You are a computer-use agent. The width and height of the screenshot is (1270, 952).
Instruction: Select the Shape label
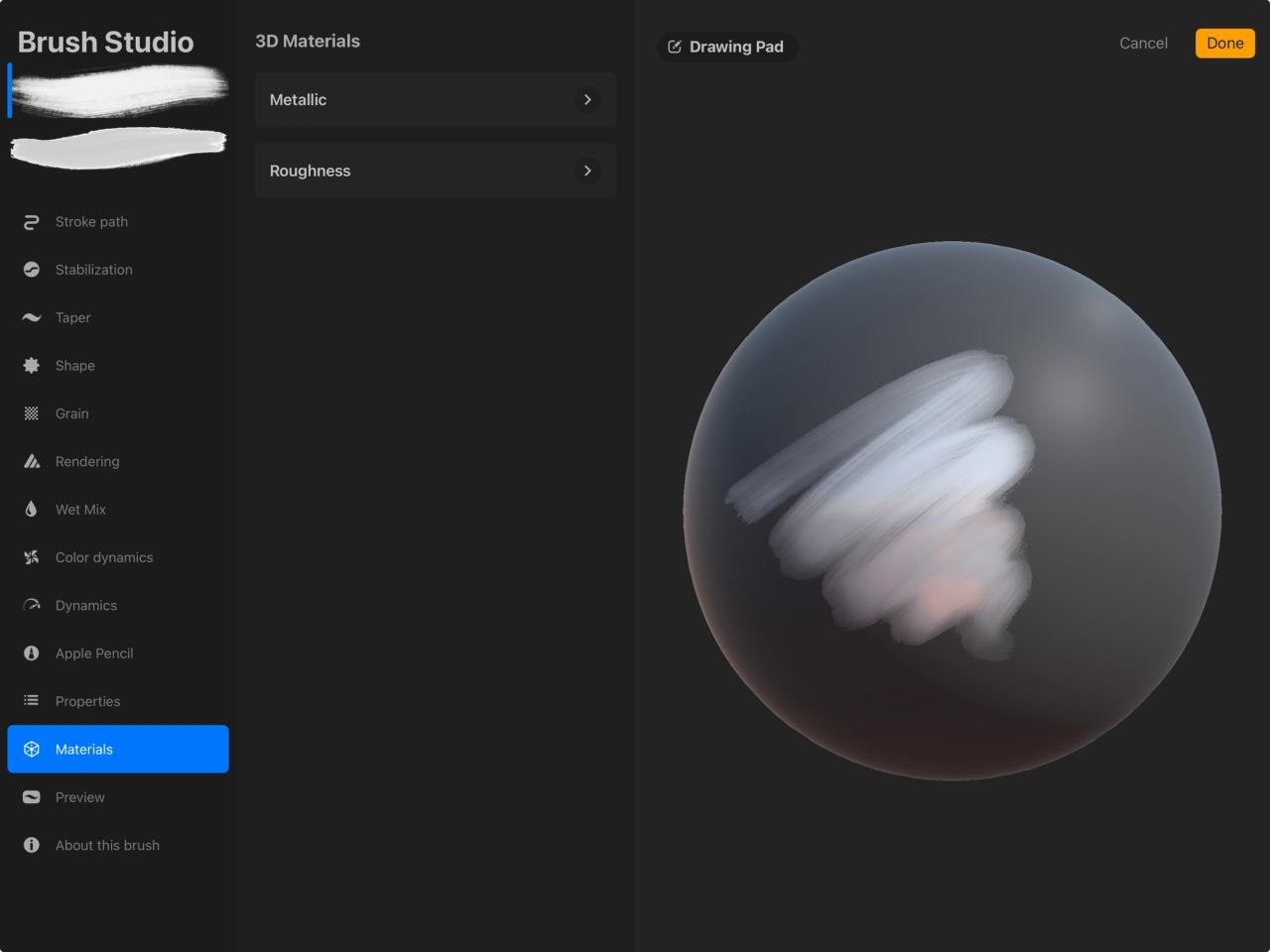[x=75, y=365]
